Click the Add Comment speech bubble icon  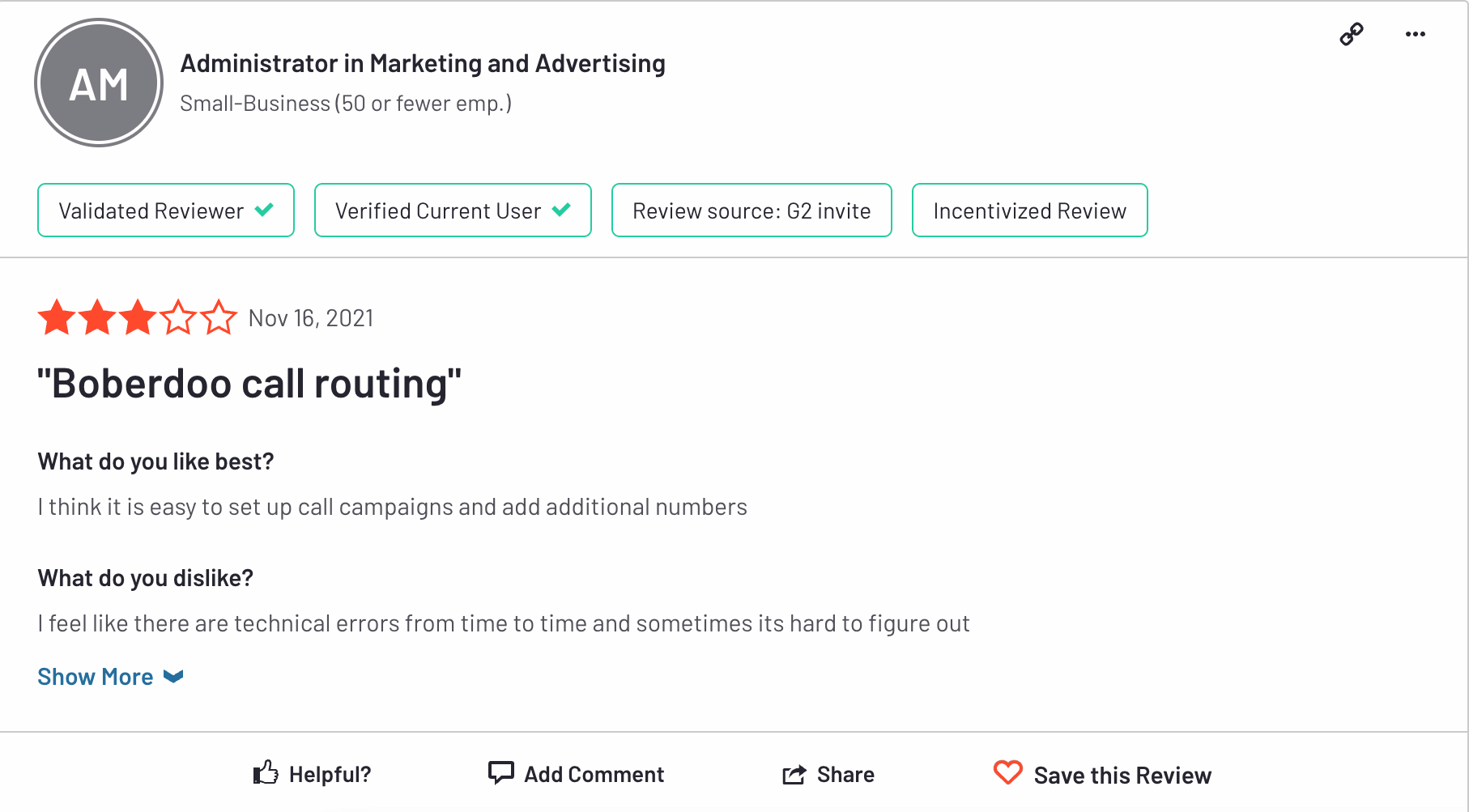(500, 772)
